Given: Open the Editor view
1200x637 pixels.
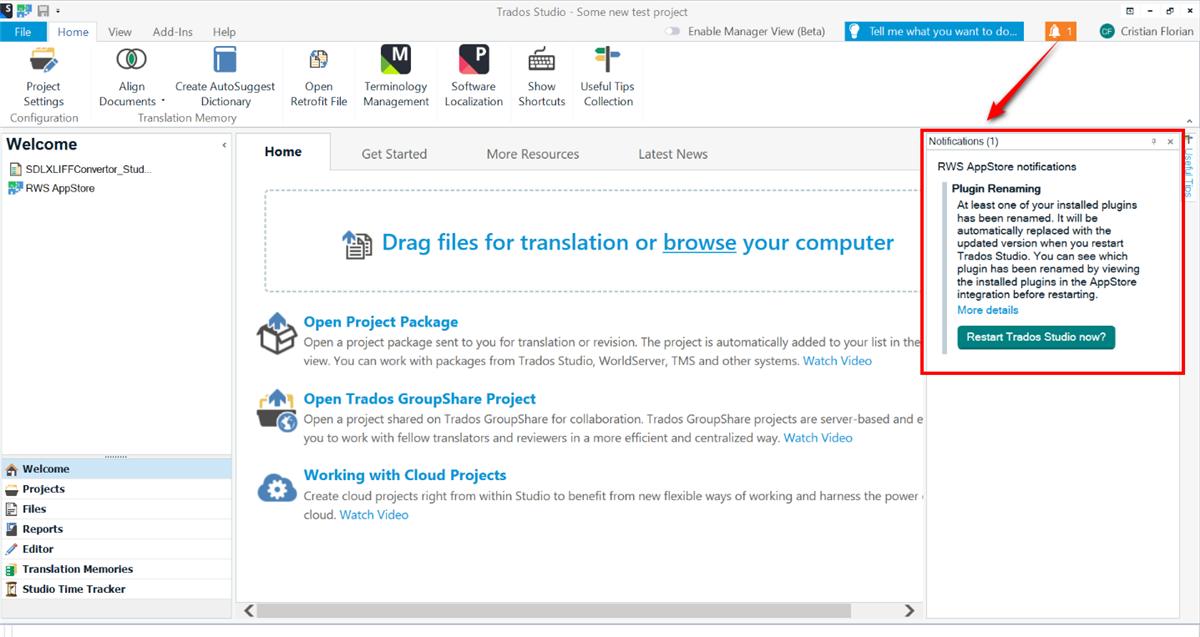Looking at the screenshot, I should (x=116, y=549).
